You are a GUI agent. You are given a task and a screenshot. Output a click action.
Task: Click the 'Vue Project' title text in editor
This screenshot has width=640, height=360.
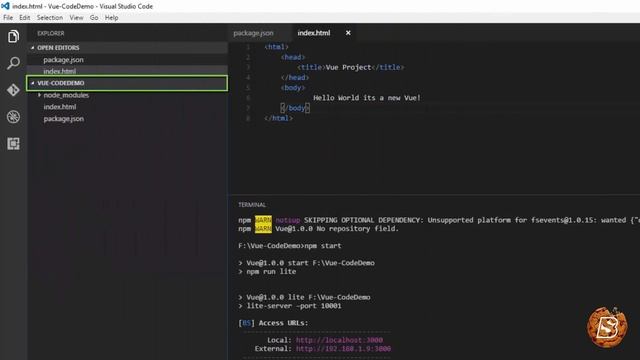click(x=349, y=67)
